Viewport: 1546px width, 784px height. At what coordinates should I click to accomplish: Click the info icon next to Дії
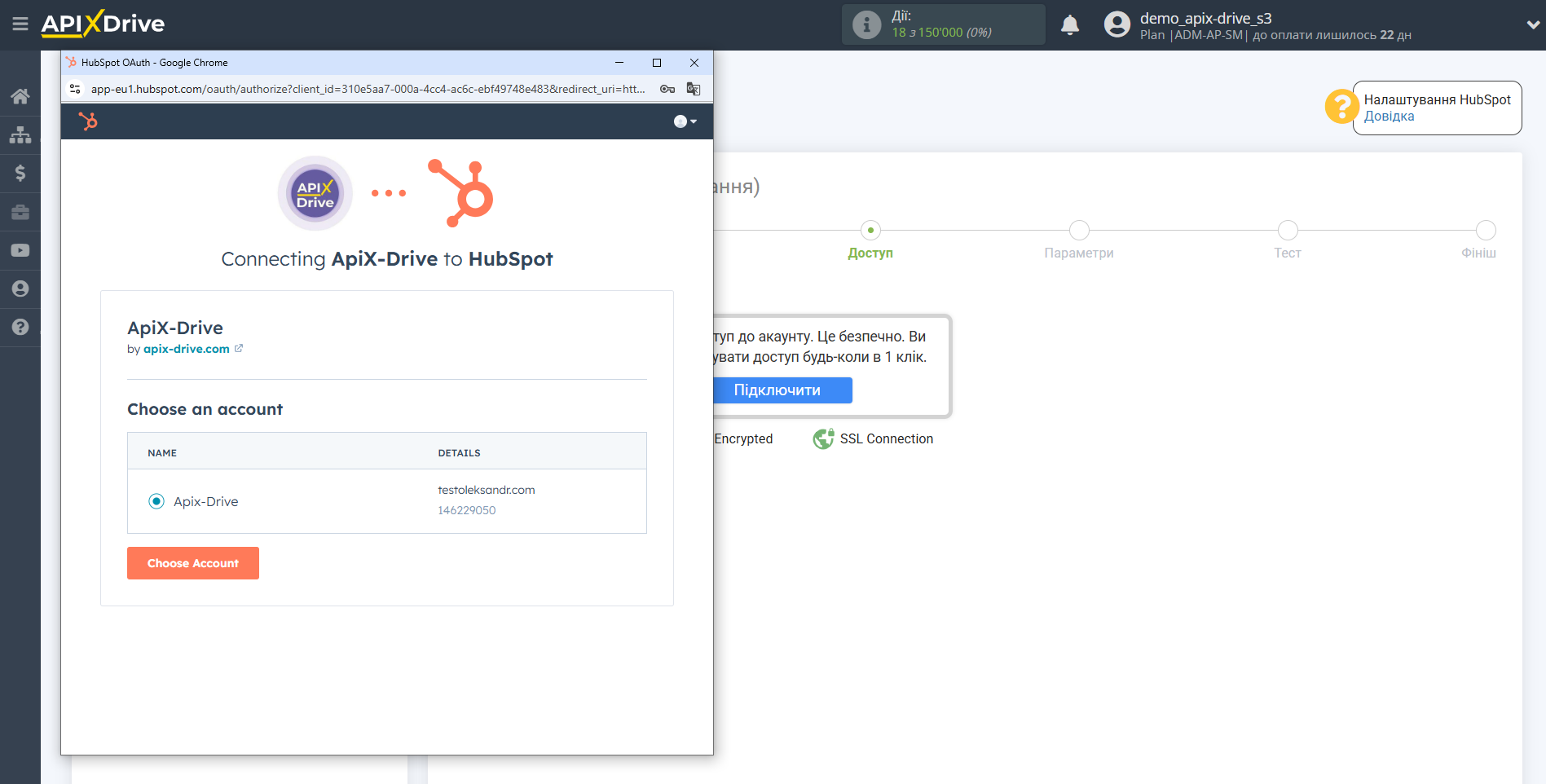click(x=866, y=24)
